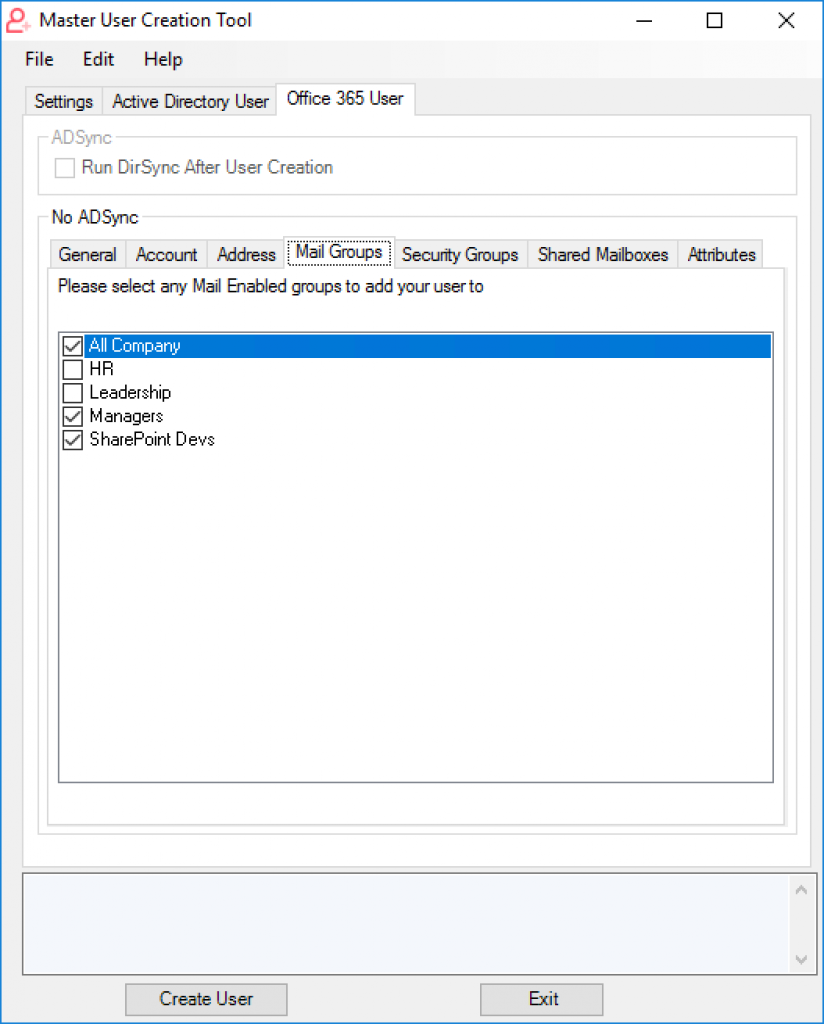The width and height of the screenshot is (824, 1024).
Task: Click the Create User button
Action: (x=206, y=999)
